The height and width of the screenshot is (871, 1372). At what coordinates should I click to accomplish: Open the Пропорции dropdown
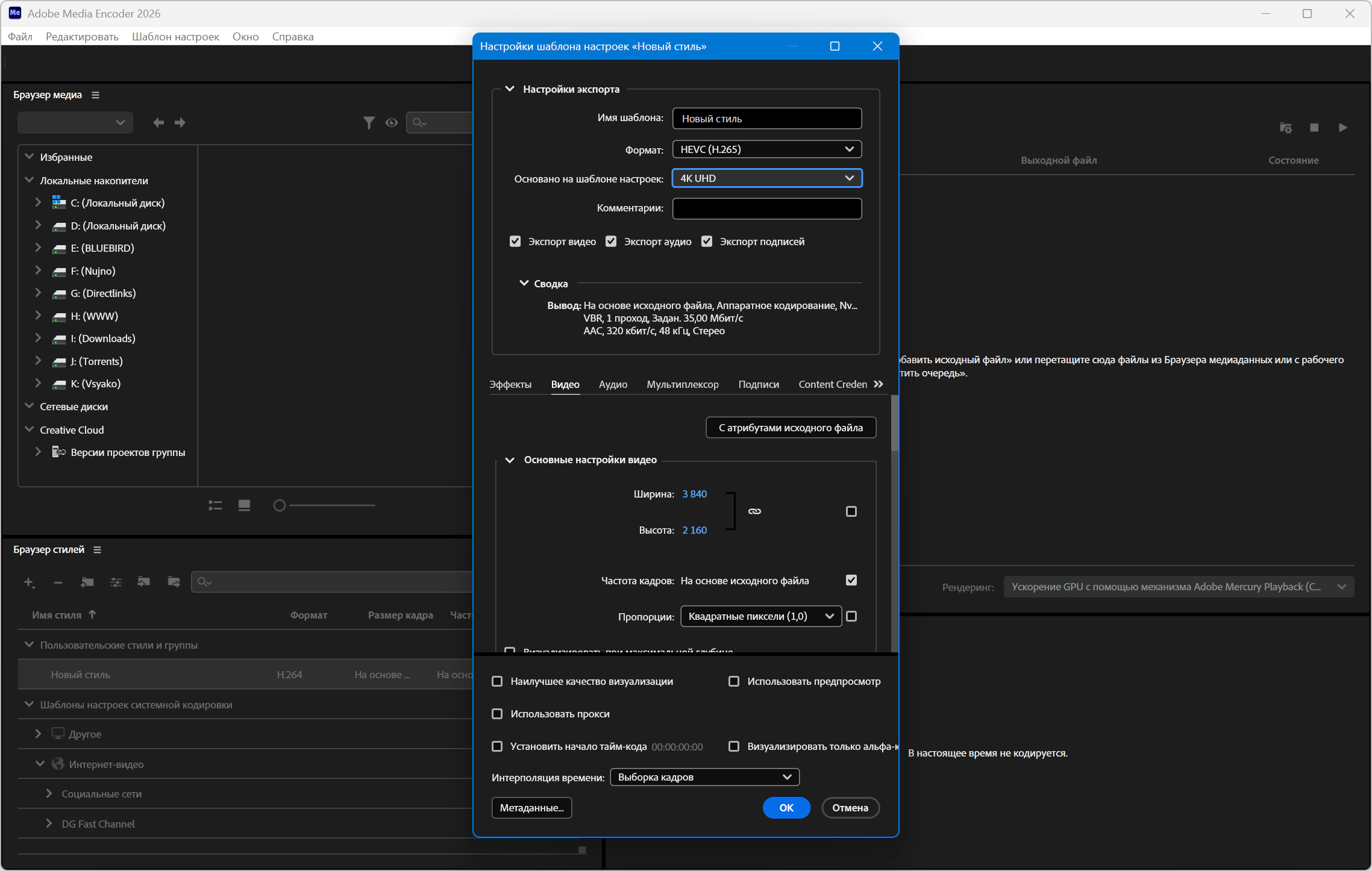[761, 616]
